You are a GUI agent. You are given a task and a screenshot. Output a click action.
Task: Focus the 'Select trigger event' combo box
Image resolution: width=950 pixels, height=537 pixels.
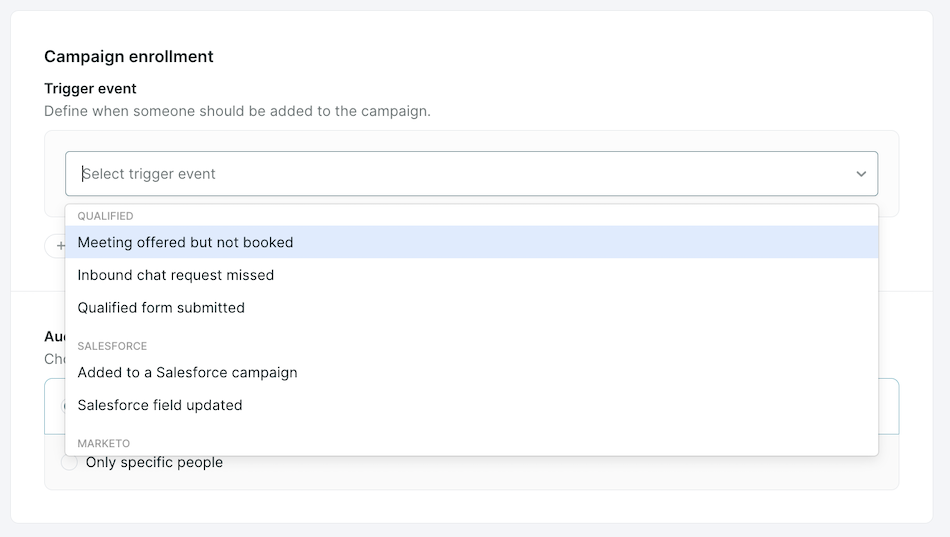click(471, 174)
